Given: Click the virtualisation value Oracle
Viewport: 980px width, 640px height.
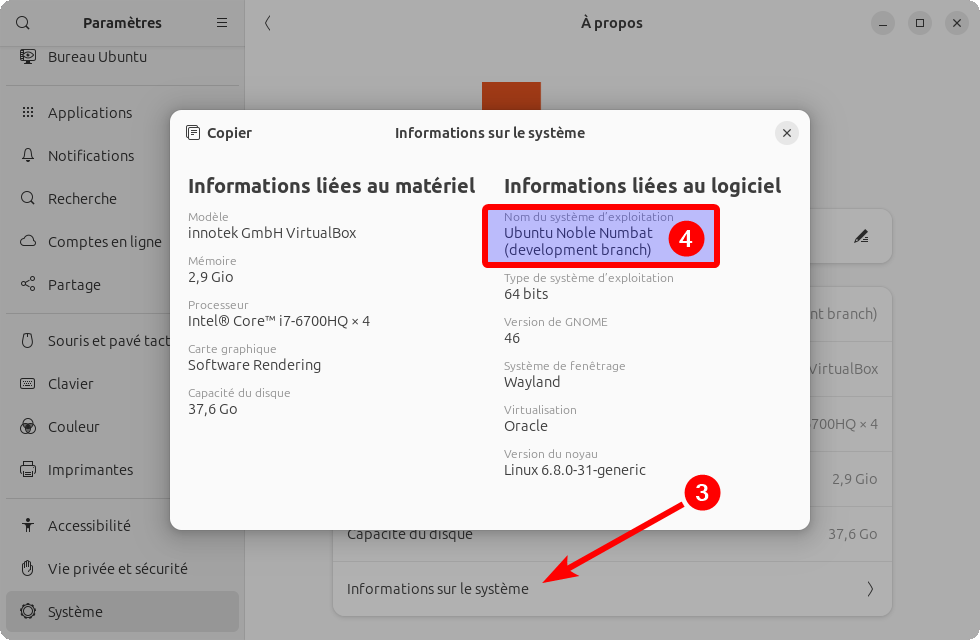Looking at the screenshot, I should pyautogui.click(x=526, y=426).
